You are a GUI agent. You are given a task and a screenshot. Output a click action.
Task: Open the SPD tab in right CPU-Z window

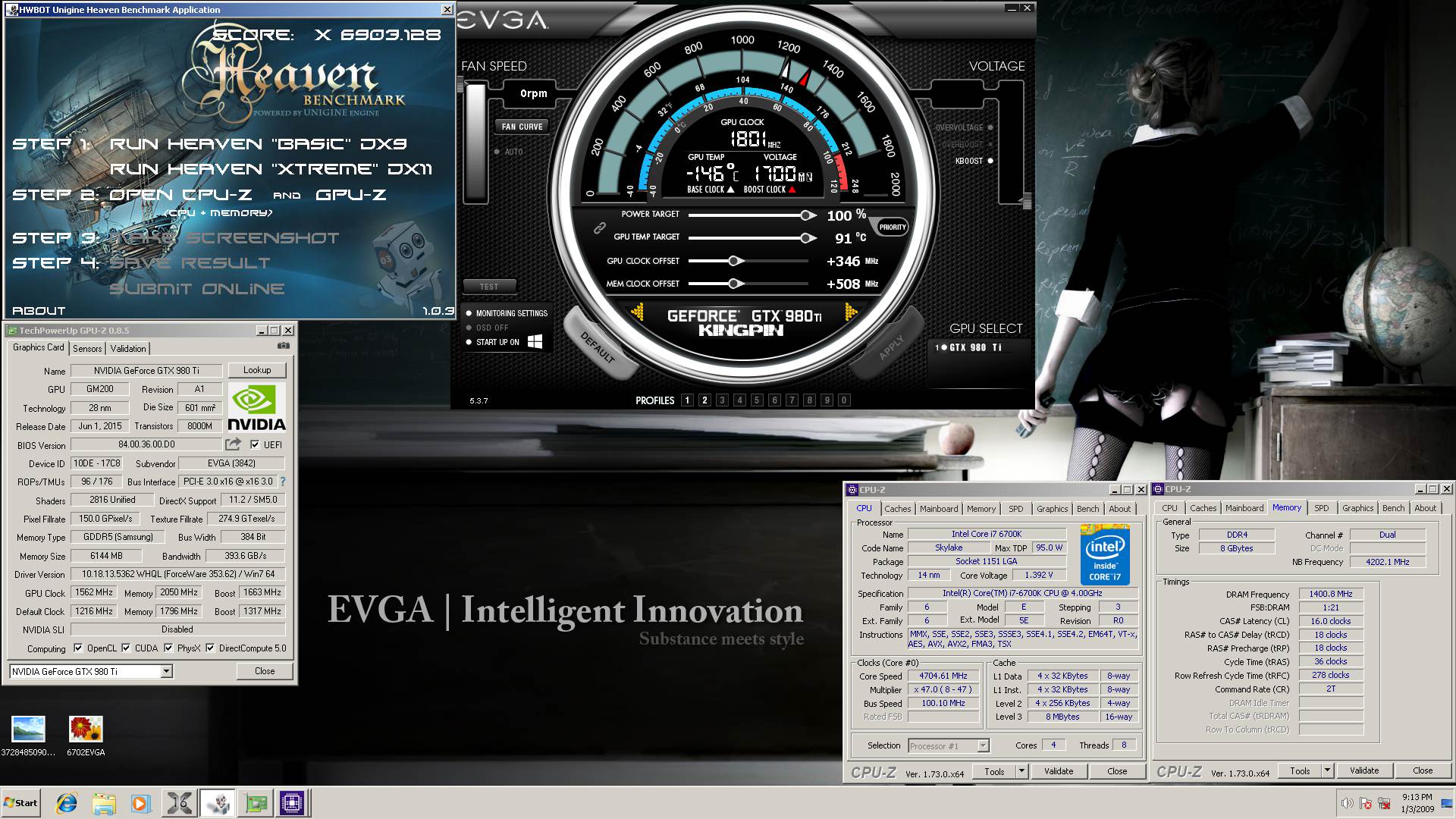pyautogui.click(x=1322, y=508)
